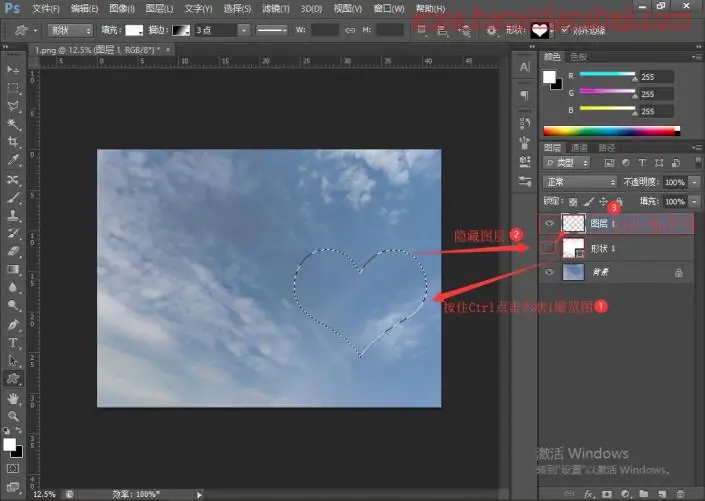Toggle lock image pixels brush icon
Screen dimensions: 705x501
point(589,202)
